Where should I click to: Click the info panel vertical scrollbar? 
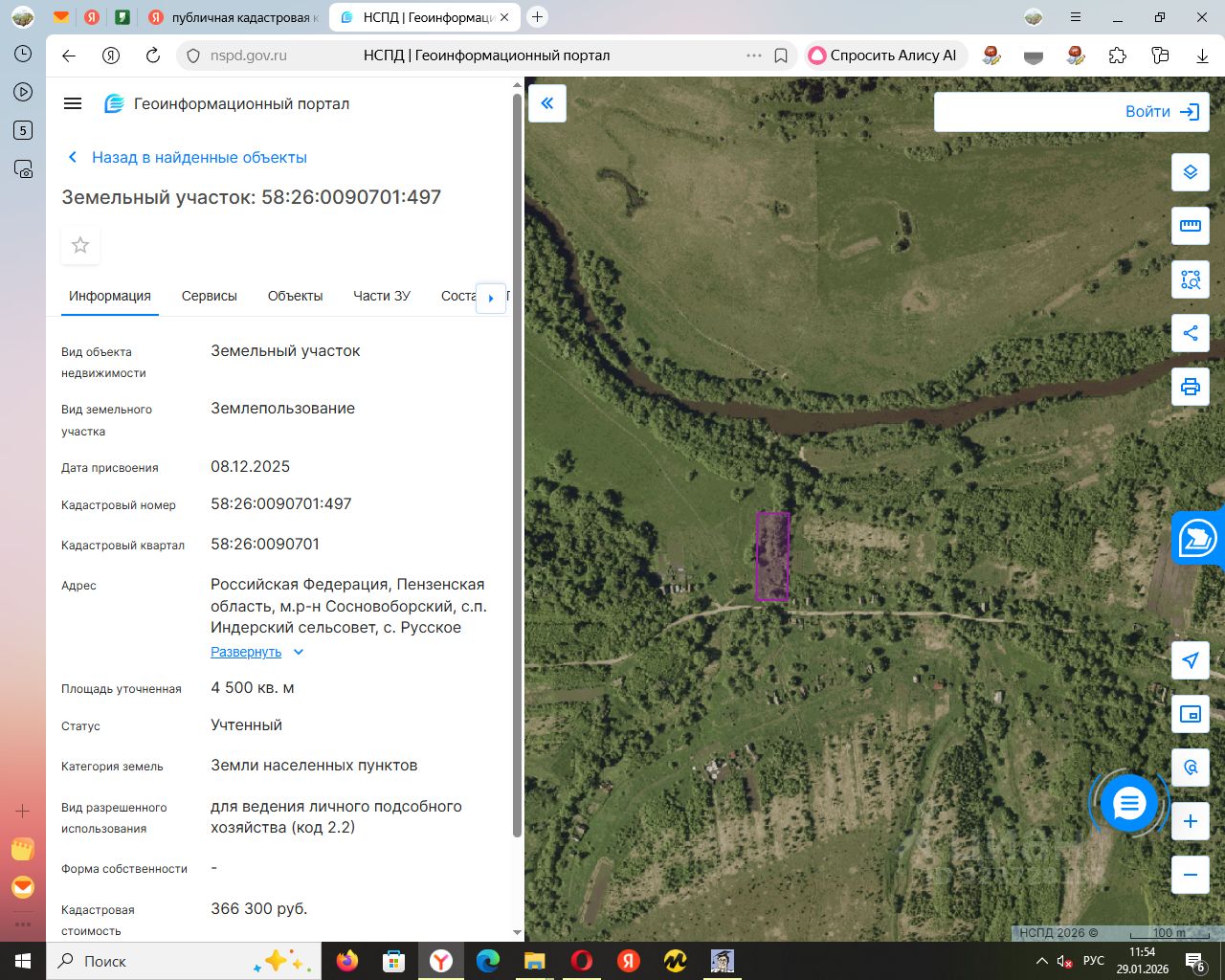518,465
